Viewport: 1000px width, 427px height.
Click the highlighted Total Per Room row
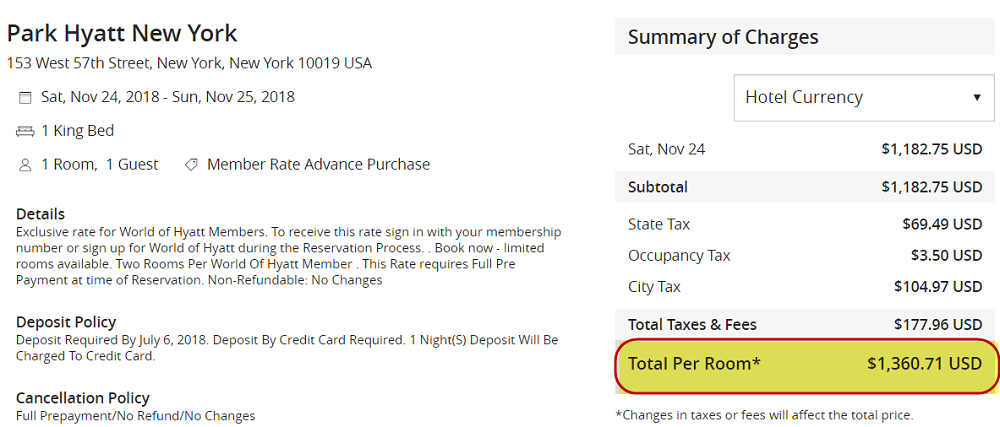tap(806, 364)
